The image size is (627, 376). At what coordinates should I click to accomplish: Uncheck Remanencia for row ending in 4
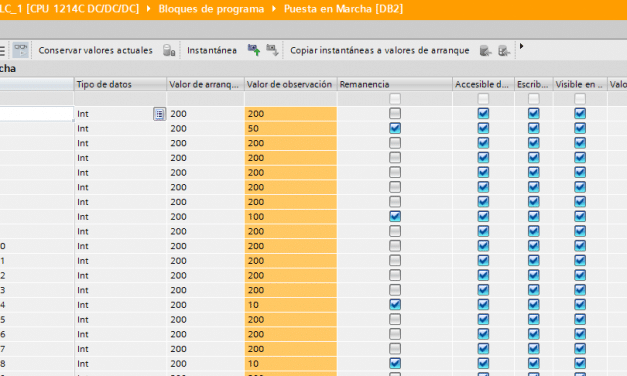[395, 305]
